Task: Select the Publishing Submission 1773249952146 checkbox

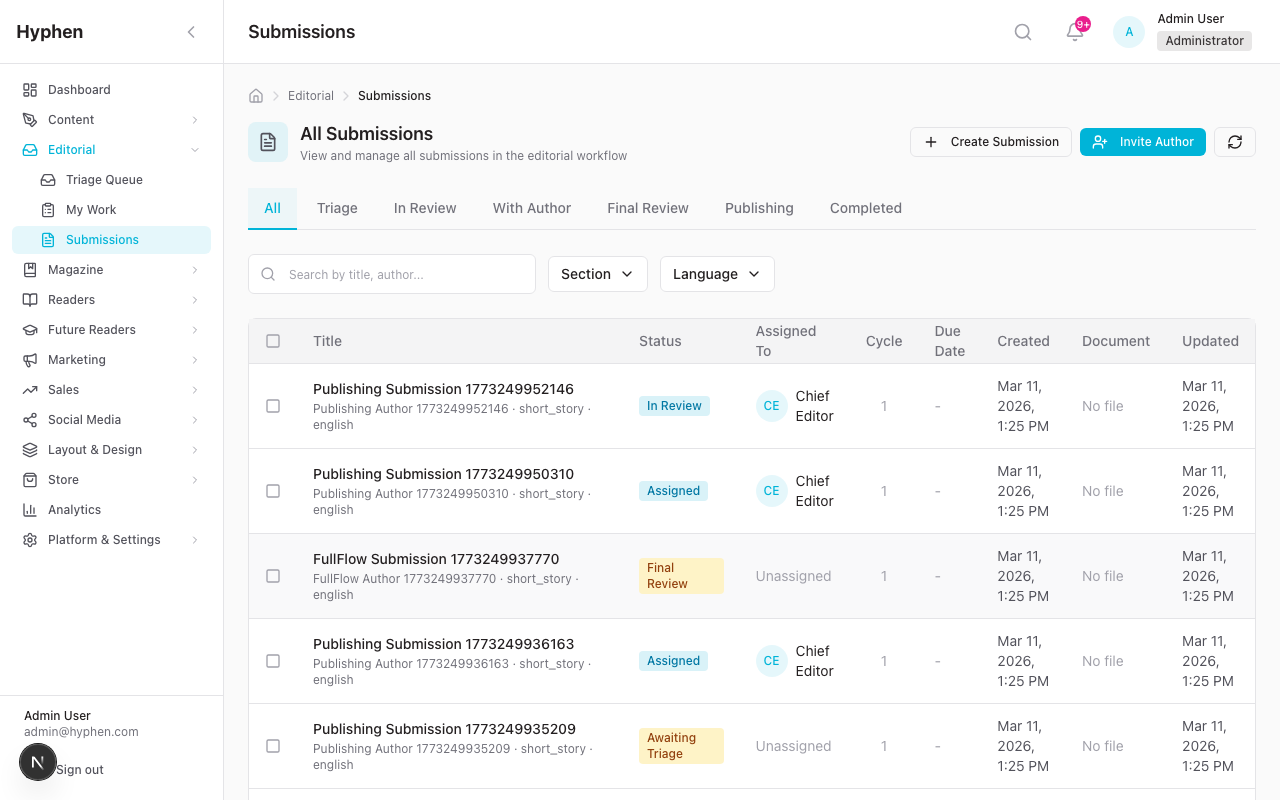Action: click(x=273, y=406)
